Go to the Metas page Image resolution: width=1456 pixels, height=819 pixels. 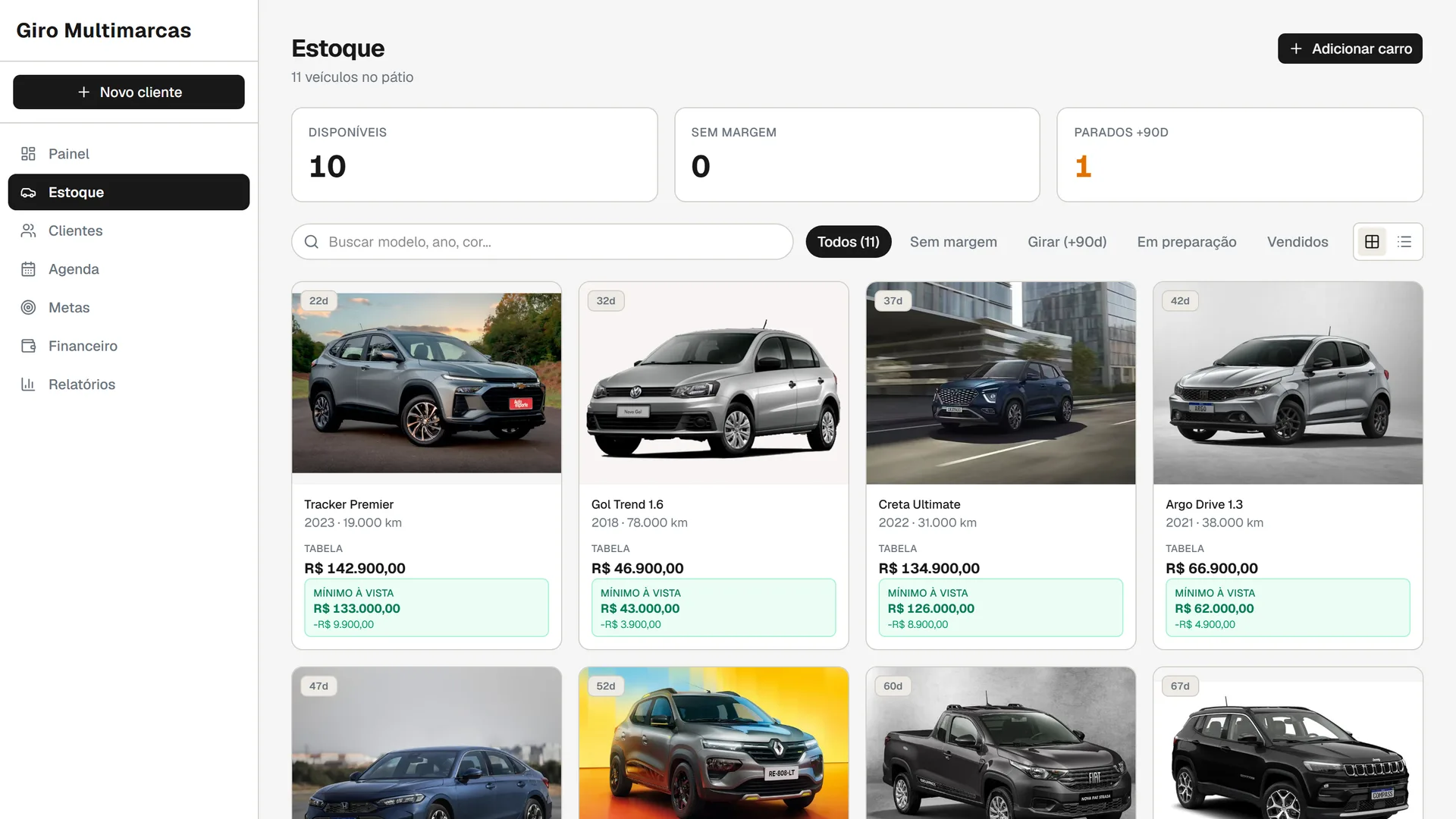coord(129,308)
